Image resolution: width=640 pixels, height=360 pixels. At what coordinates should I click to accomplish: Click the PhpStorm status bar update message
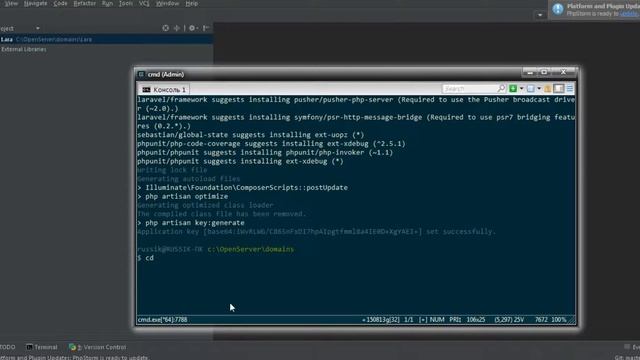(x=74, y=357)
